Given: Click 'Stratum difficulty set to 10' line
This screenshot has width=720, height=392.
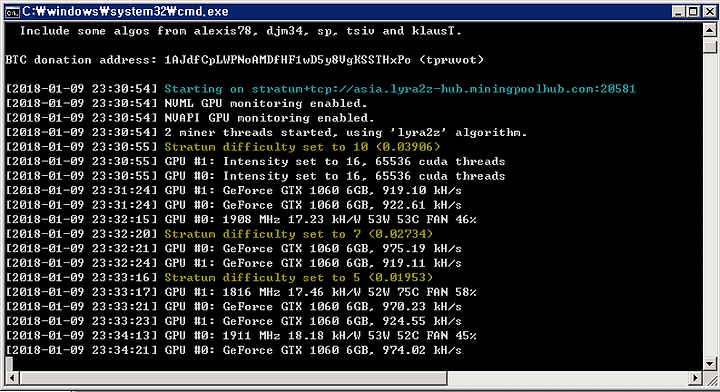Looking at the screenshot, I should pyautogui.click(x=302, y=147).
